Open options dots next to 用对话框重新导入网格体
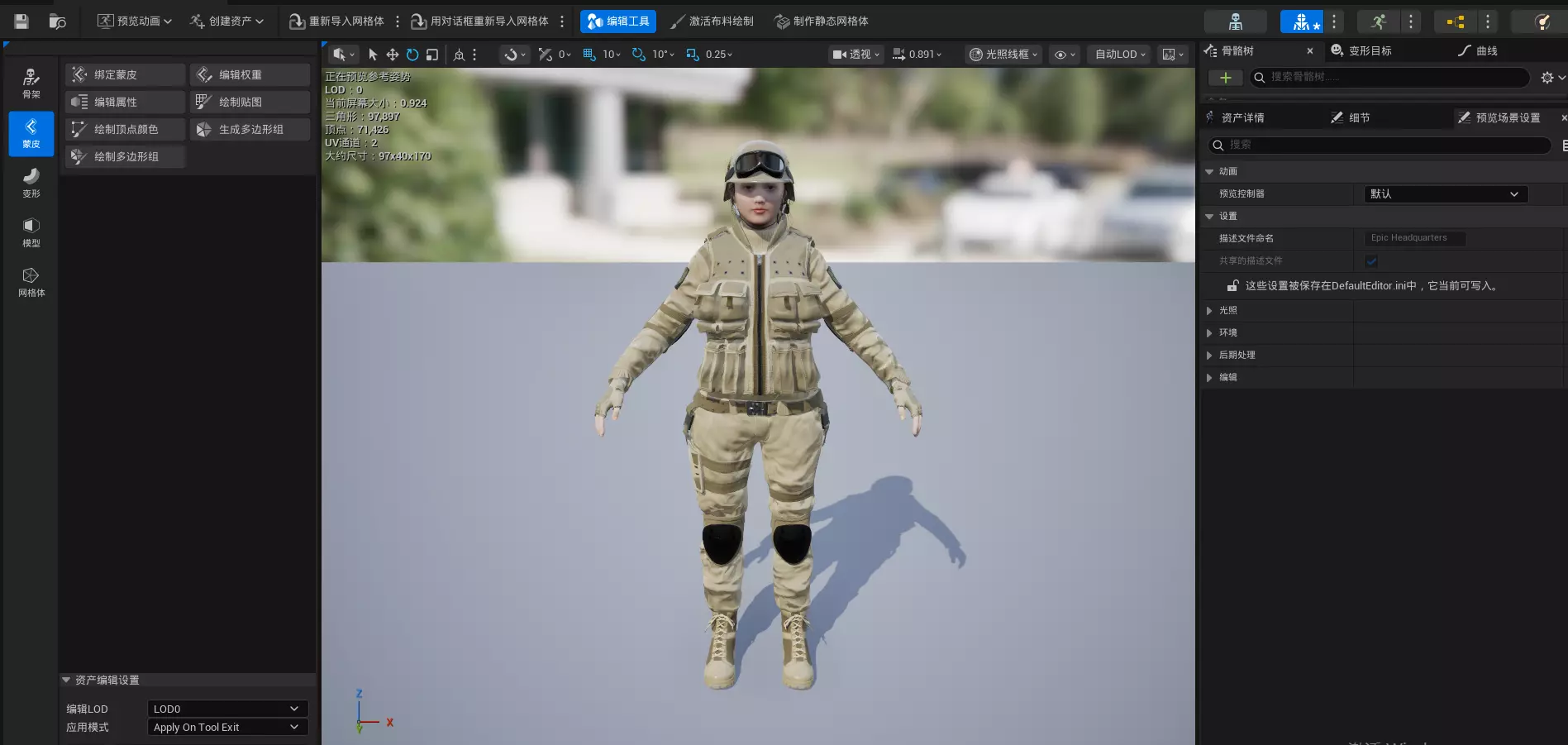 coord(562,21)
